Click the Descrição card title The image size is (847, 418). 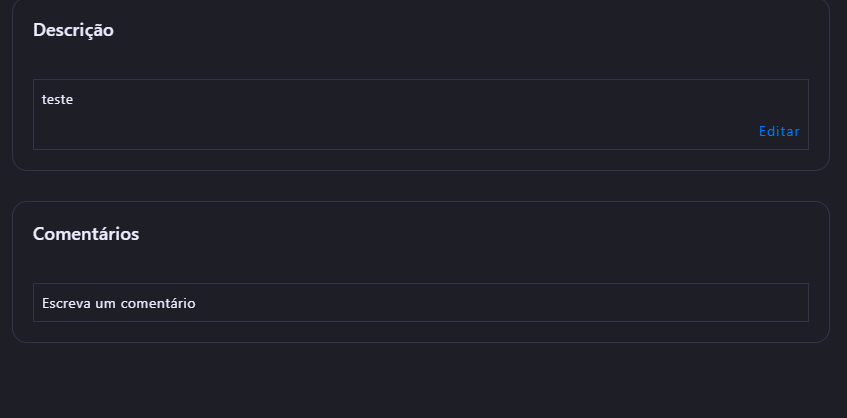pos(73,30)
